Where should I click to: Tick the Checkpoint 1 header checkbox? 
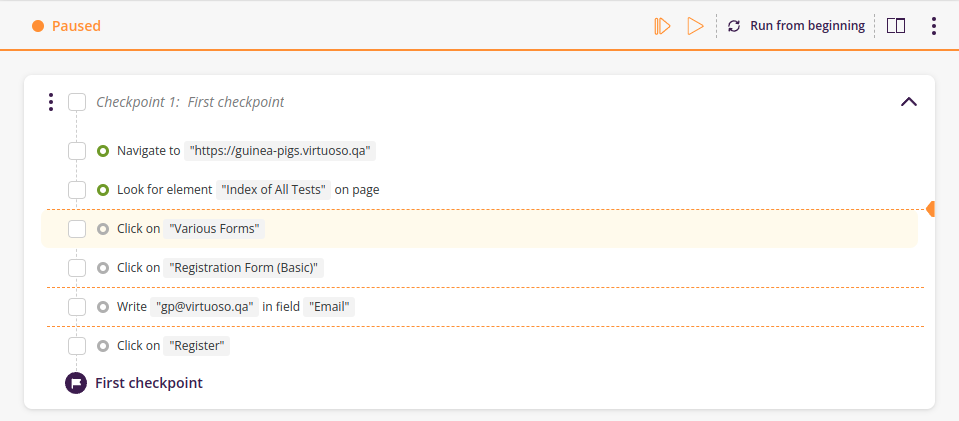pyautogui.click(x=77, y=102)
